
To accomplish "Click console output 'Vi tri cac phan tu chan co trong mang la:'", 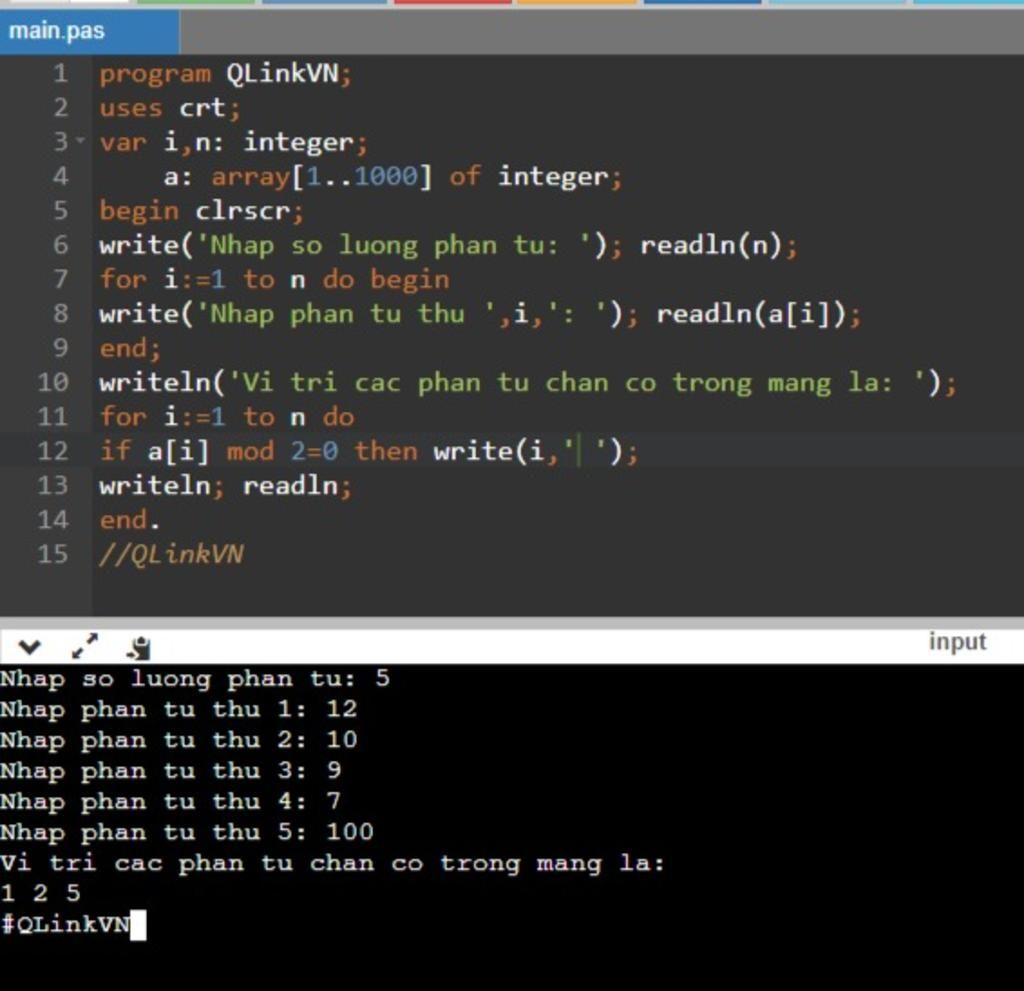I will 332,863.
